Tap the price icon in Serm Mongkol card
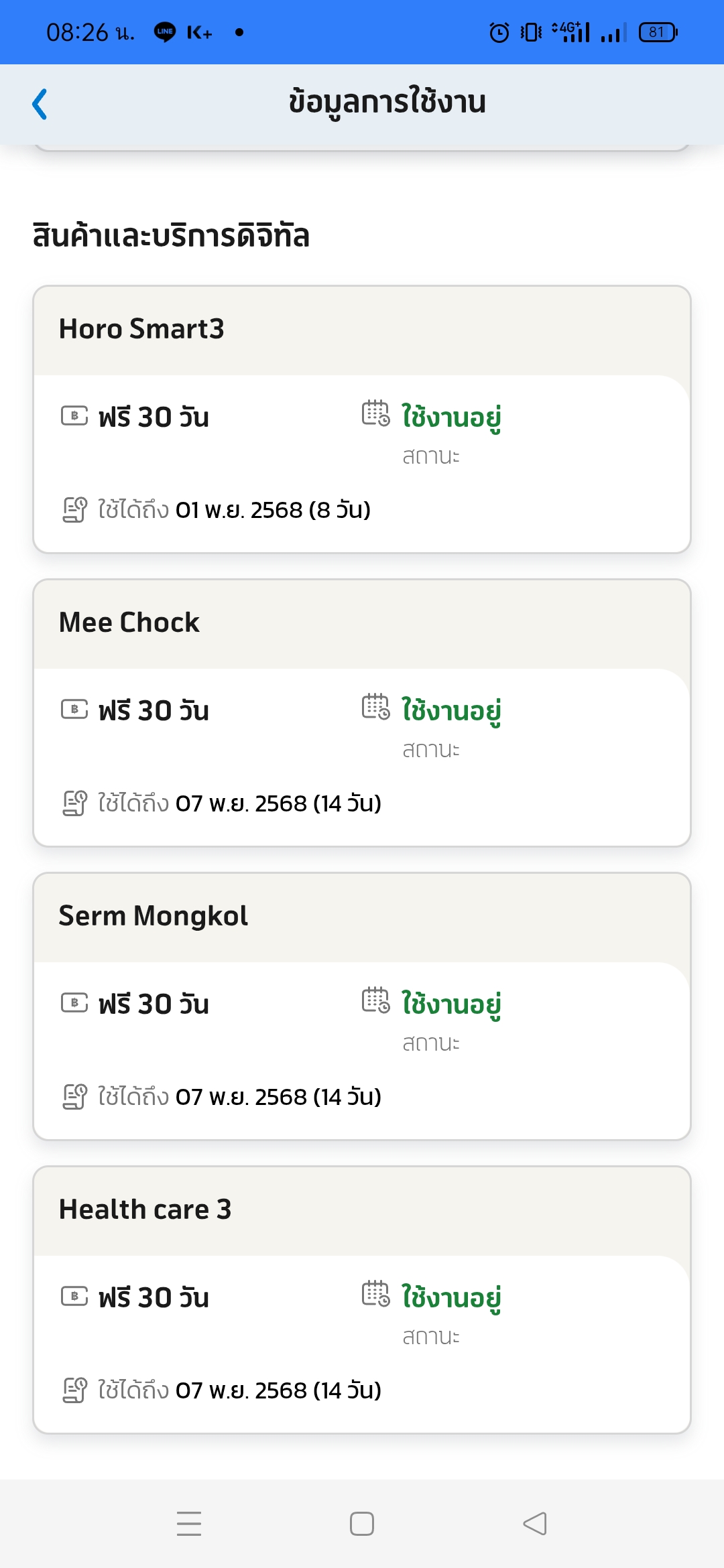This screenshot has width=724, height=1568. 74,1003
